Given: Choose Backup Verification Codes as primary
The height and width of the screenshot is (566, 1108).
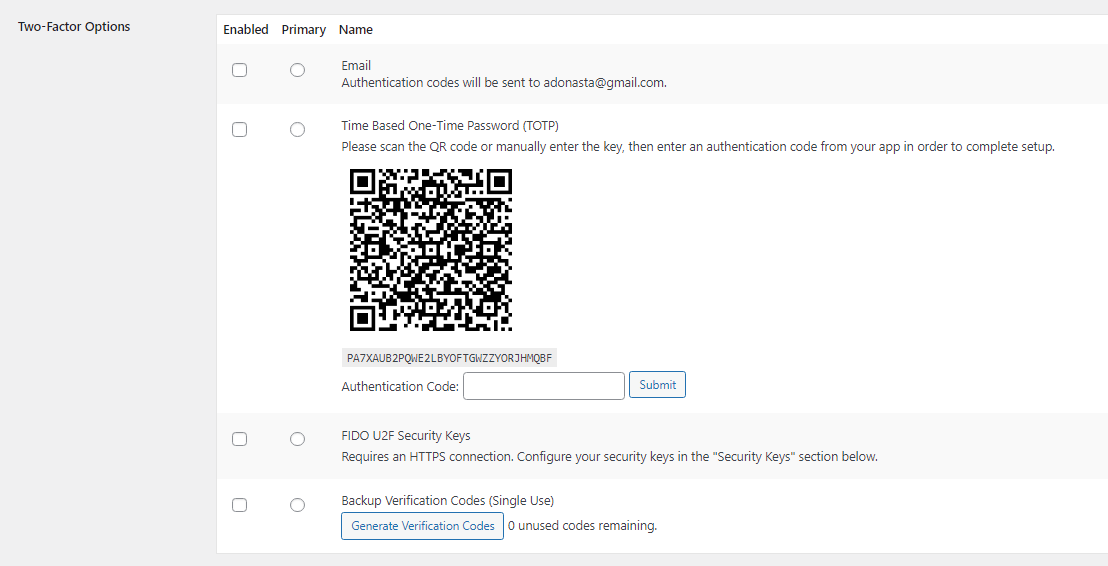Looking at the screenshot, I should point(297,505).
